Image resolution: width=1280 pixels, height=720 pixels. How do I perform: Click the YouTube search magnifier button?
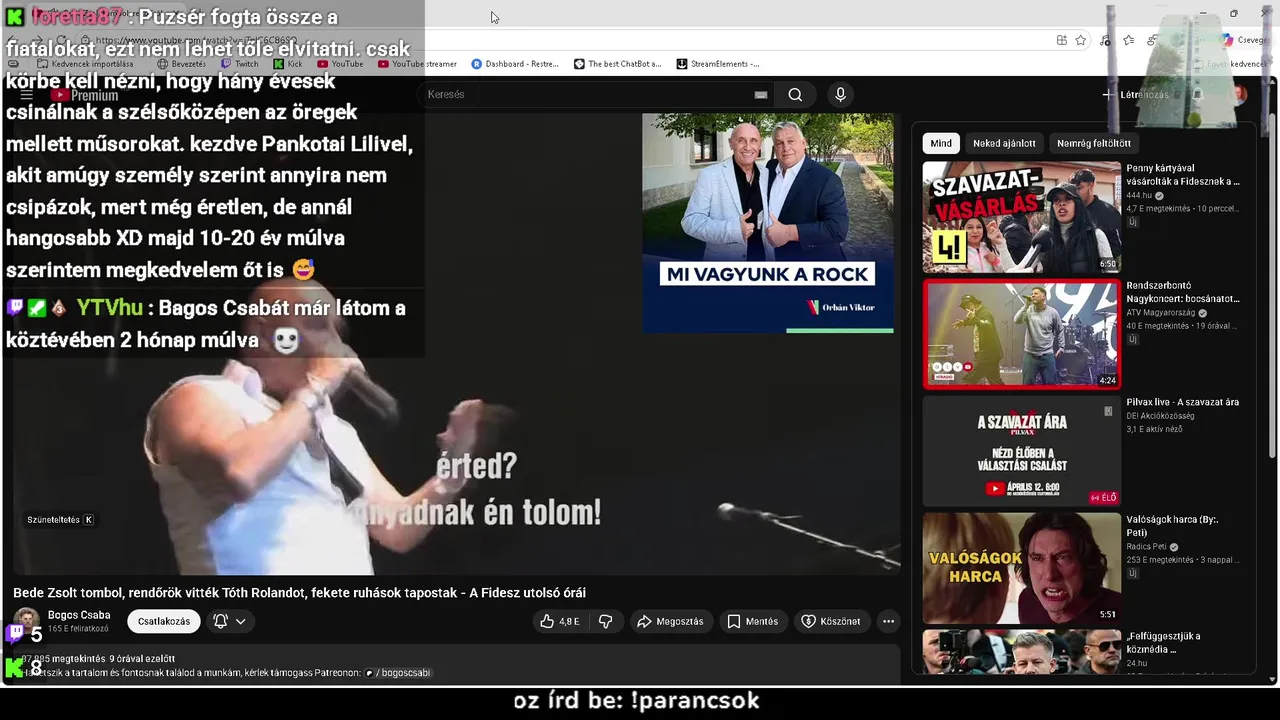(x=795, y=95)
